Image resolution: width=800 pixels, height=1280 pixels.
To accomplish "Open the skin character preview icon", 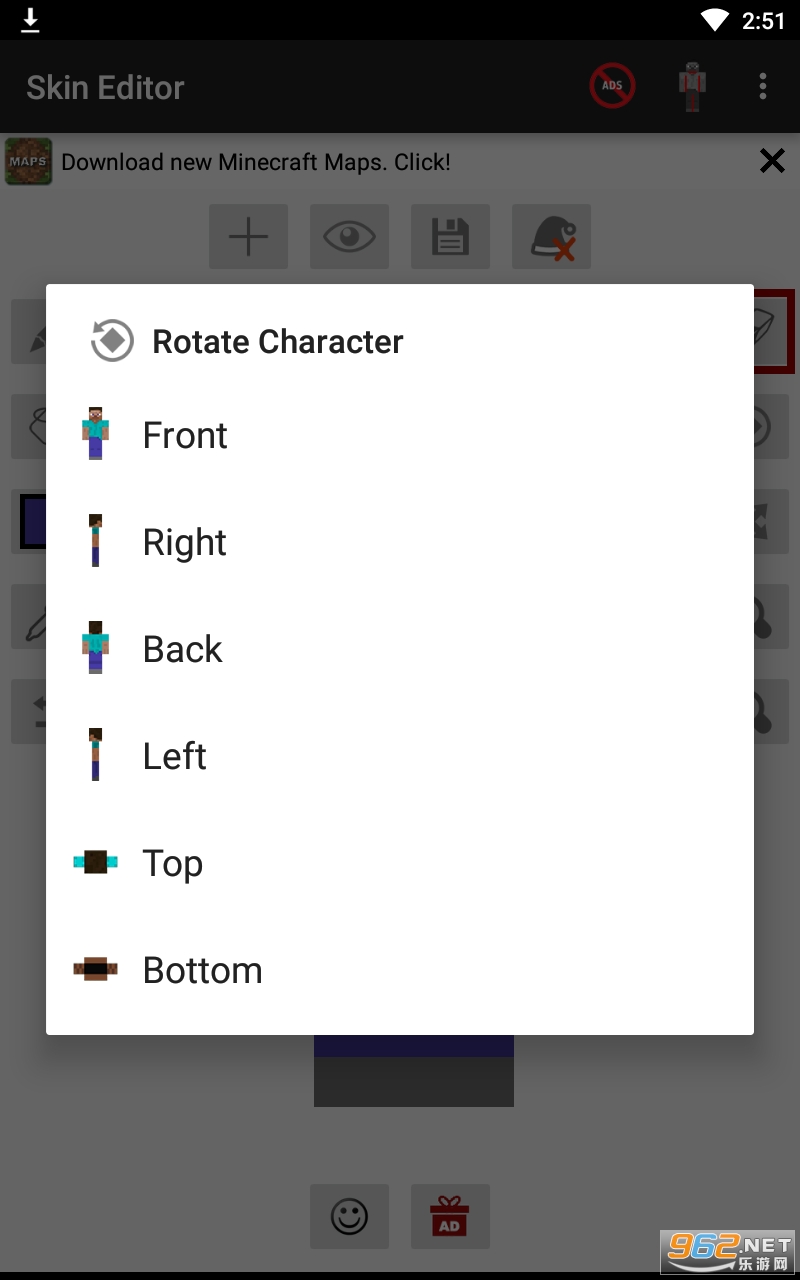I will (x=691, y=86).
